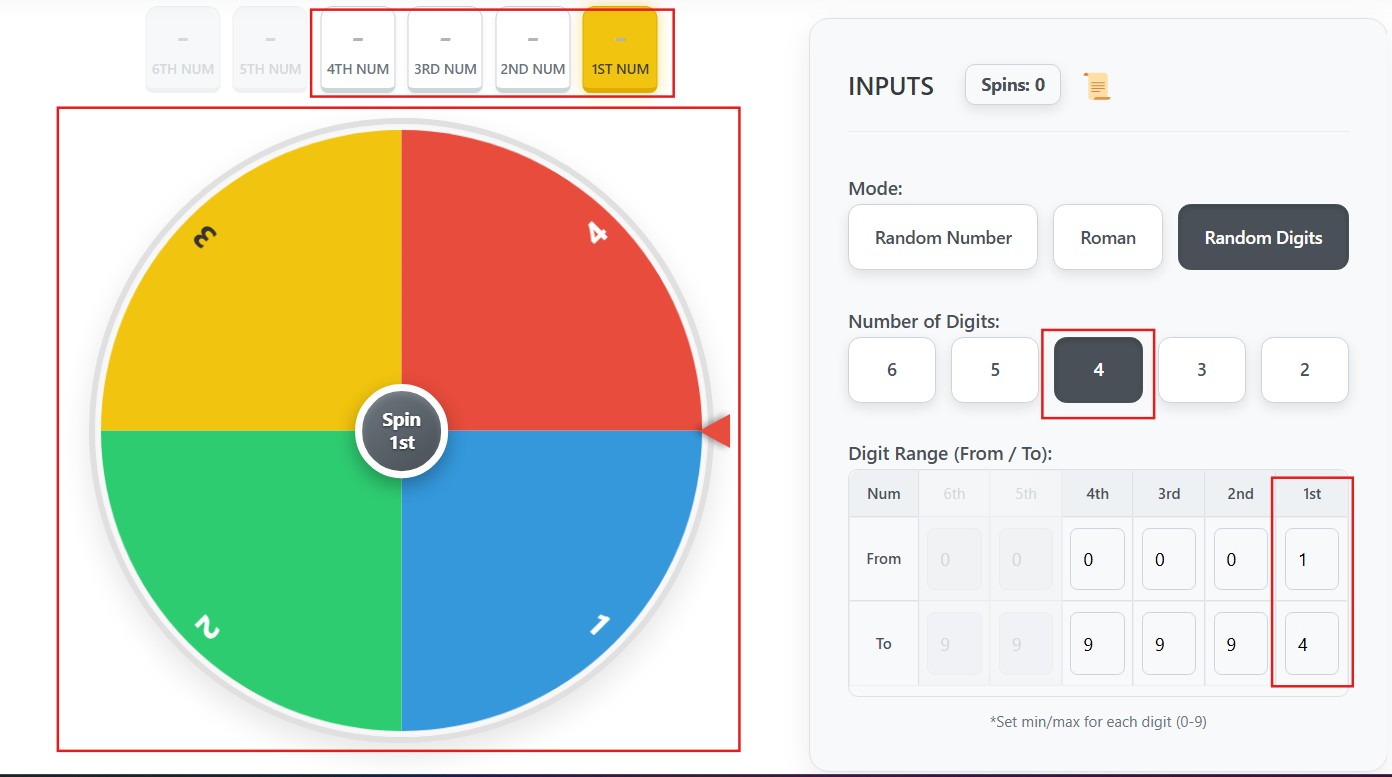The width and height of the screenshot is (1392, 777).
Task: Switch to Random Number mode
Action: coord(941,237)
